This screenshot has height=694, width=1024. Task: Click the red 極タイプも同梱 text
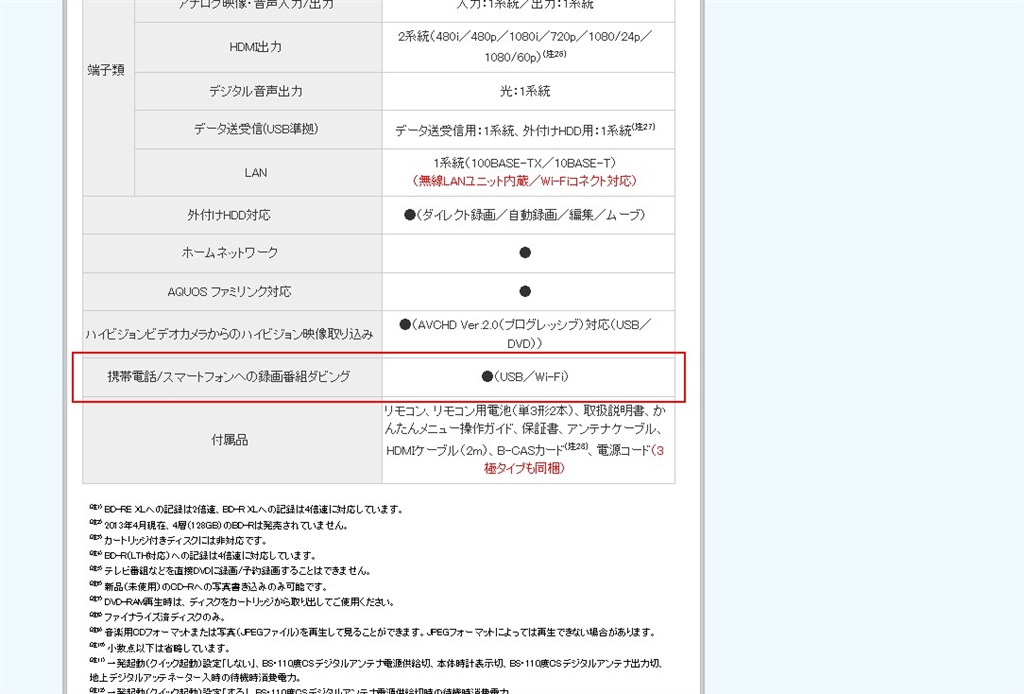pyautogui.click(x=524, y=468)
